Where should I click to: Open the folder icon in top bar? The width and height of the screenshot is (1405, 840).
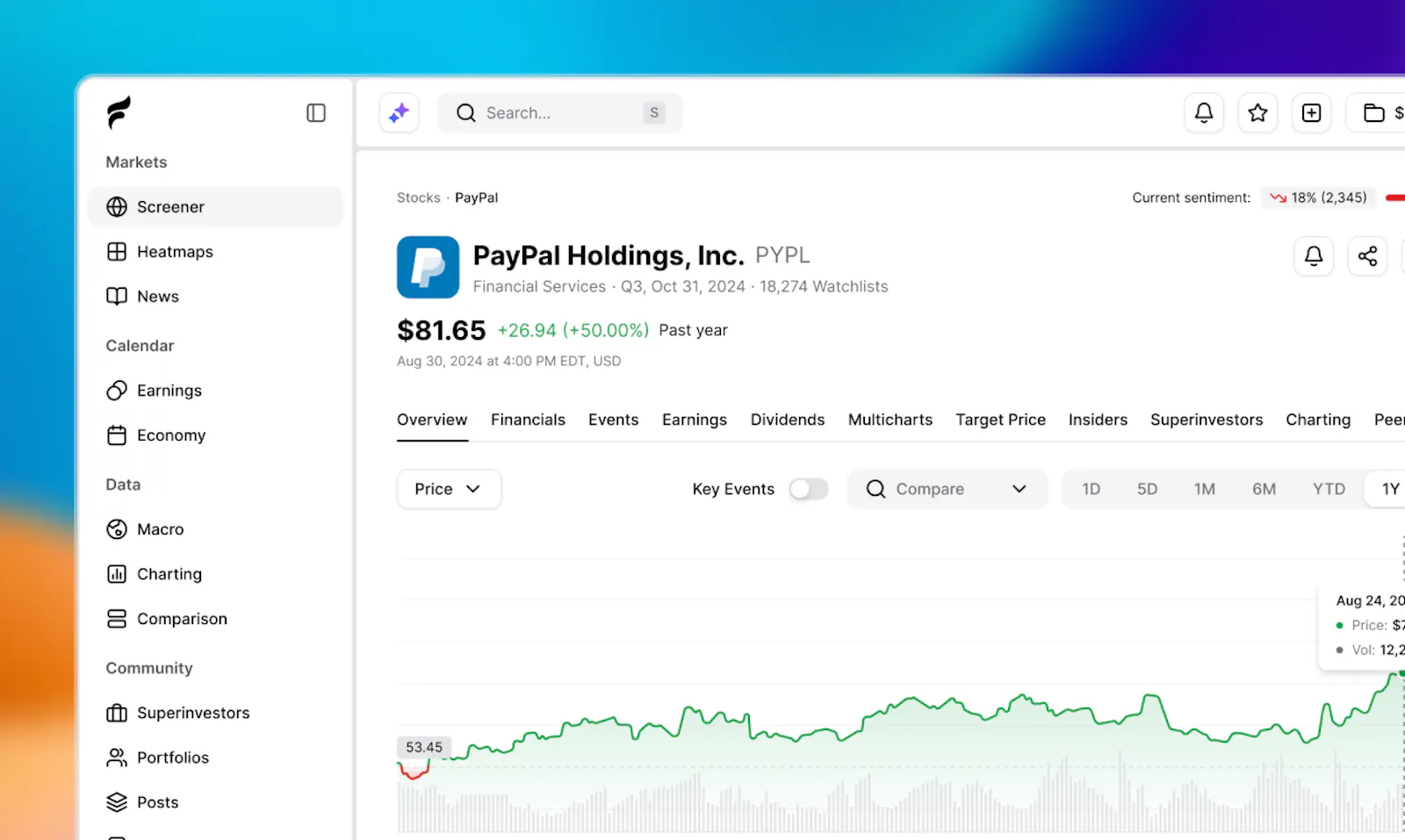click(x=1374, y=112)
